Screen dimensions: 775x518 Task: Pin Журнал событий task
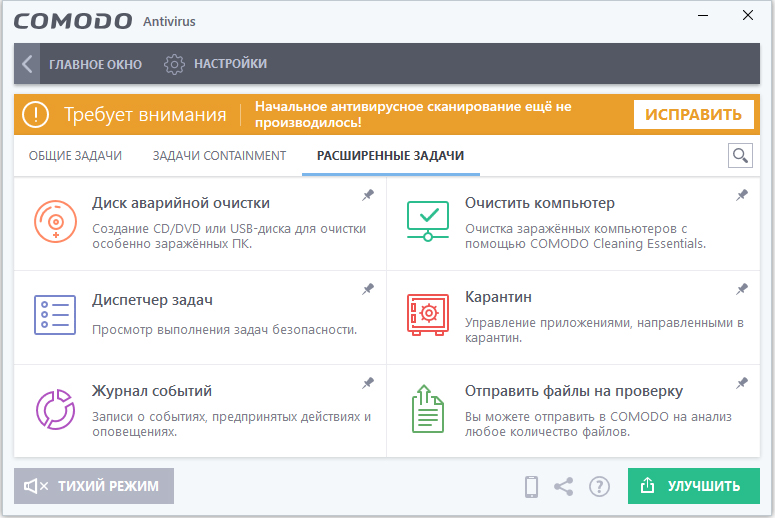(x=368, y=383)
